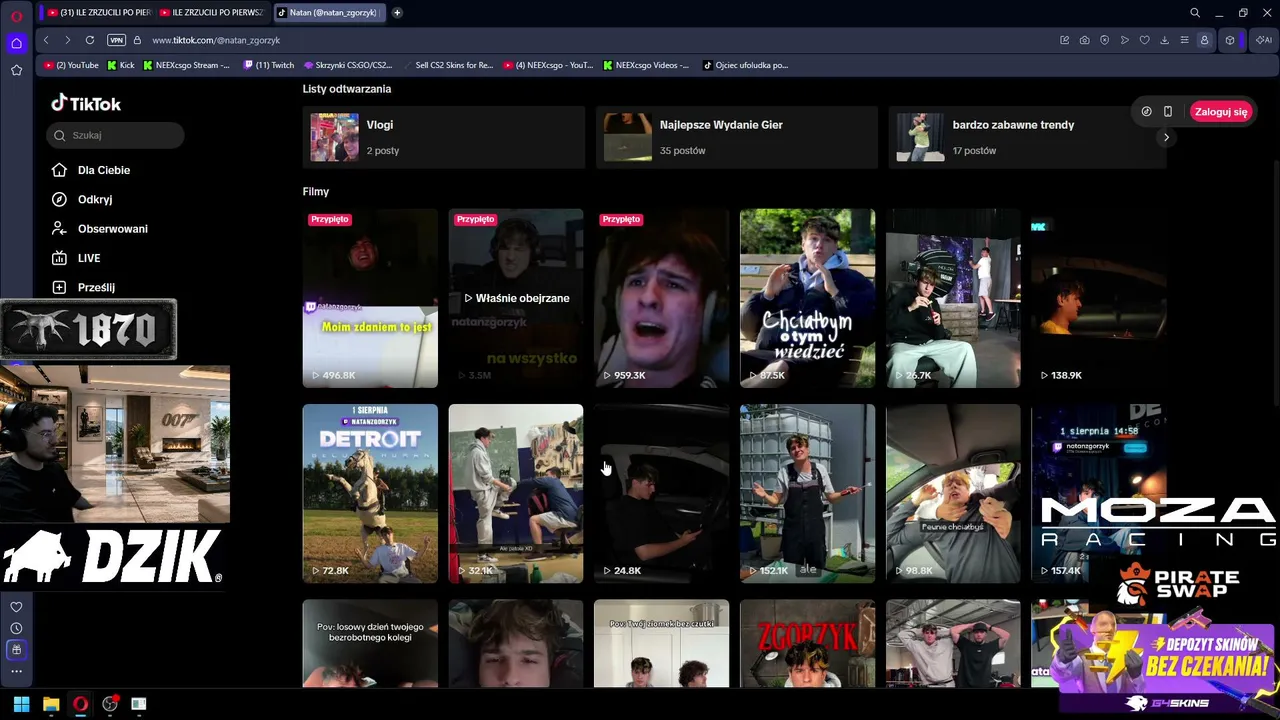The width and height of the screenshot is (1280, 720).
Task: Open the Prześlij upload page
Action: [96, 287]
